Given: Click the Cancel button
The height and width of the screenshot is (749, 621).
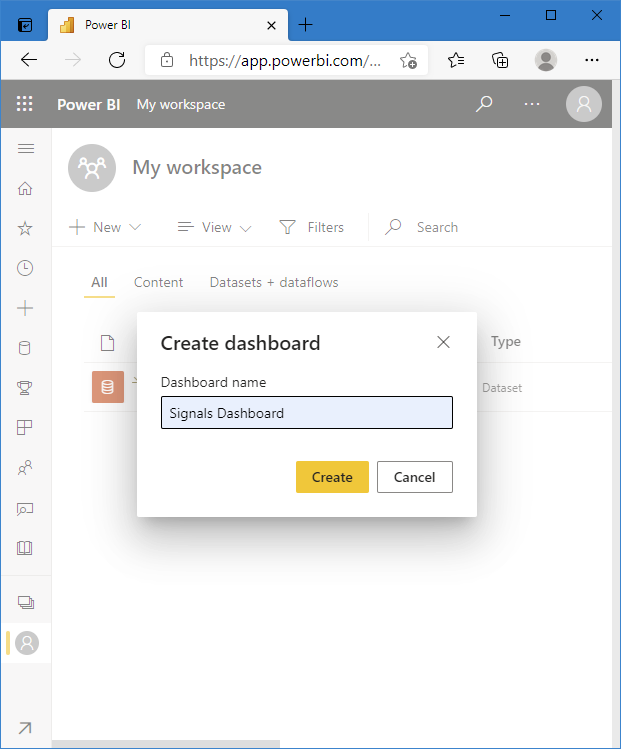Looking at the screenshot, I should (x=415, y=477).
